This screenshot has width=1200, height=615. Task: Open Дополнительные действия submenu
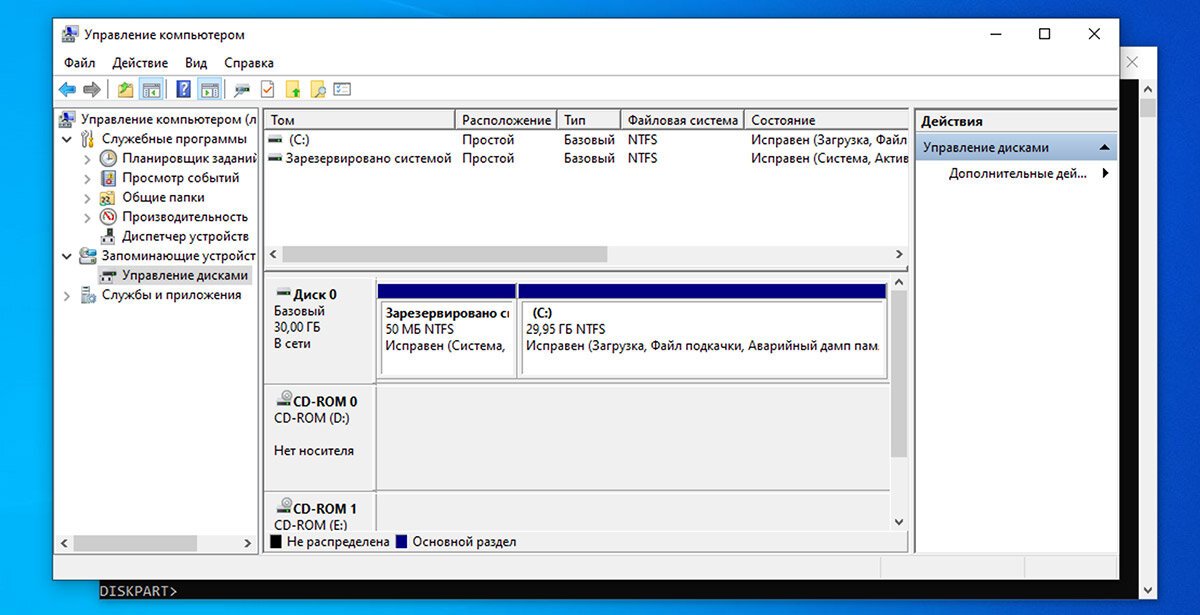(1016, 173)
